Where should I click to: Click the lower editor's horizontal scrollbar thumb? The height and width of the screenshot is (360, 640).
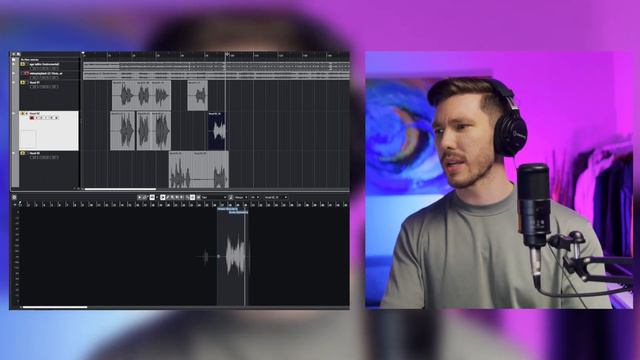pyautogui.click(x=55, y=307)
